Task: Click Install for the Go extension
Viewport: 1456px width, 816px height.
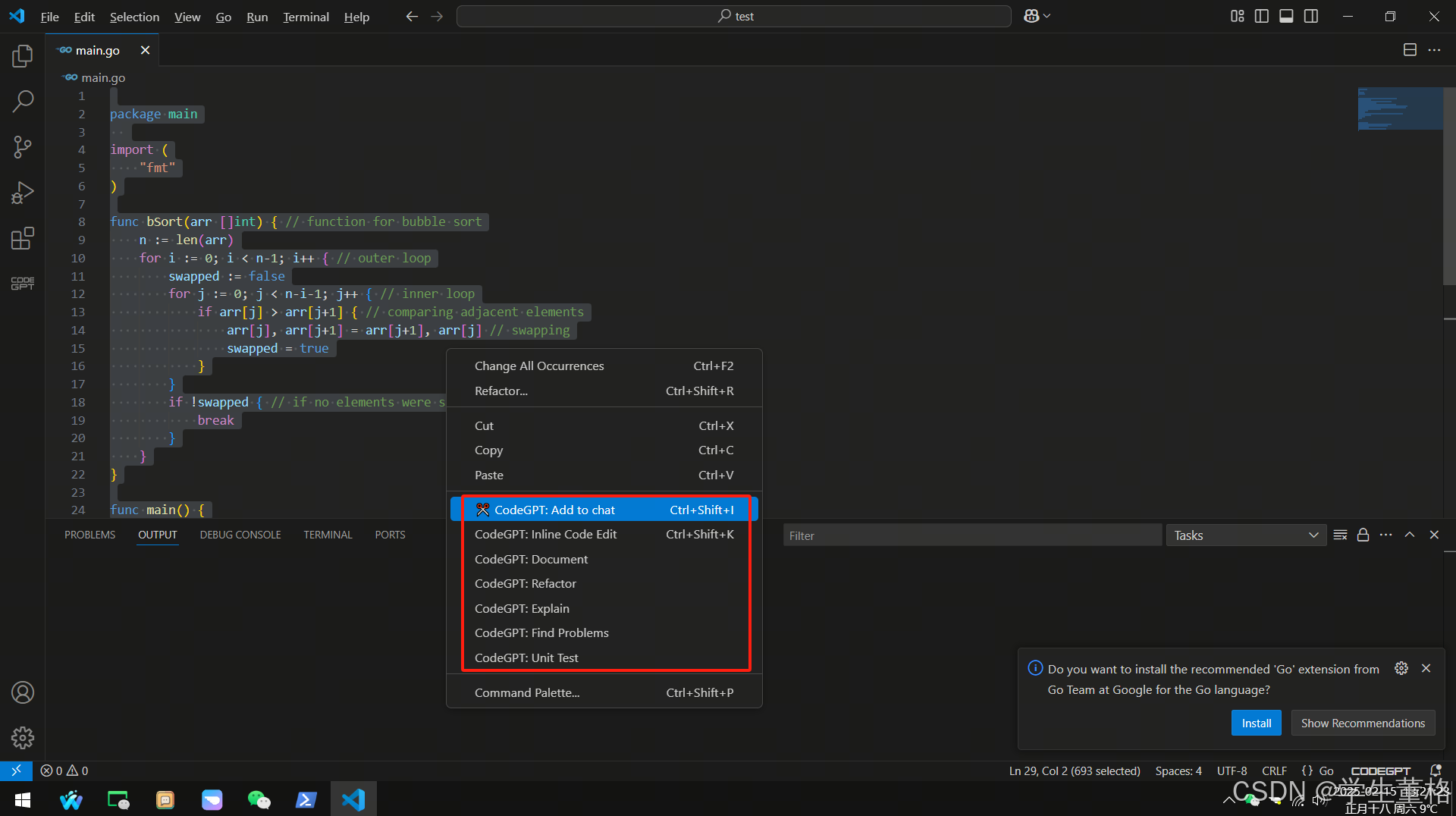Action: tap(1257, 723)
